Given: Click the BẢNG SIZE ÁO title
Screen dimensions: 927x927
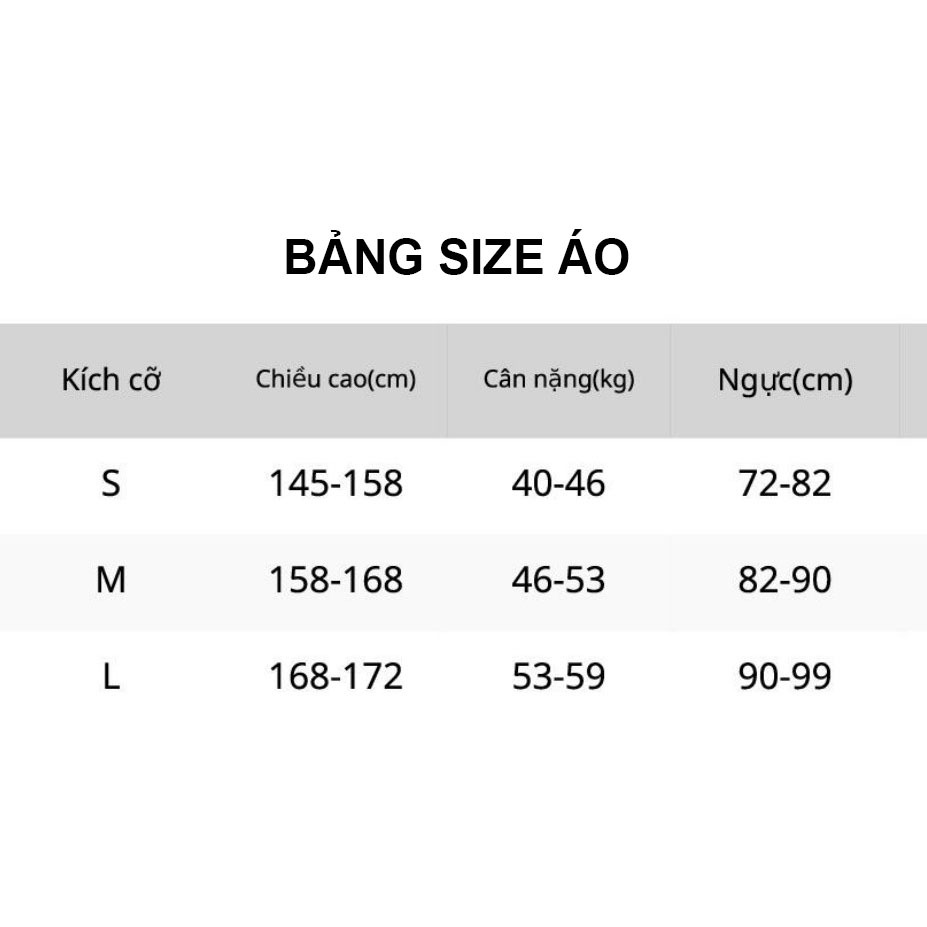Looking at the screenshot, I should point(456,255).
